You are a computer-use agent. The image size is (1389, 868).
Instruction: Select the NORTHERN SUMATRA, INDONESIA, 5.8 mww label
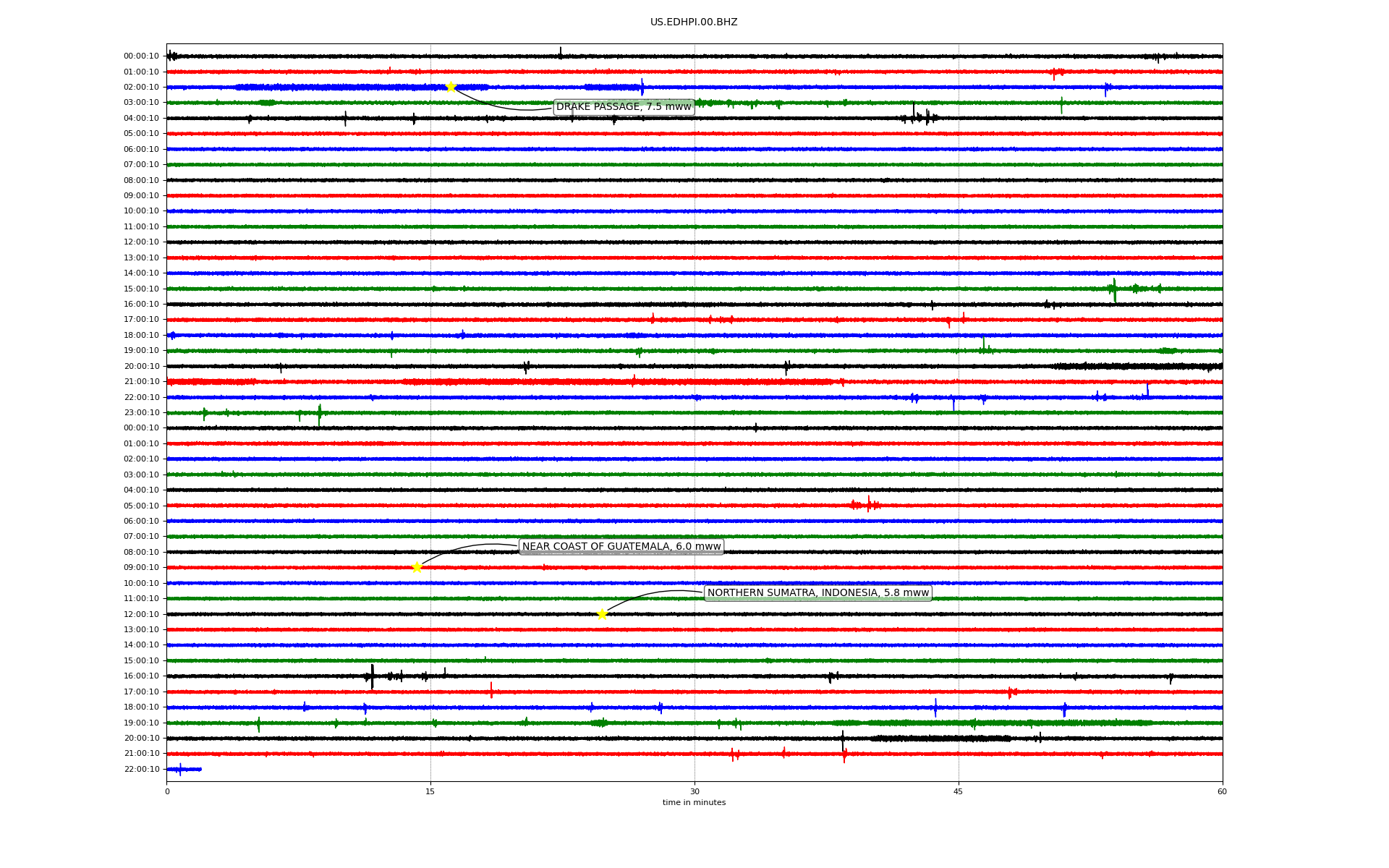(x=818, y=593)
